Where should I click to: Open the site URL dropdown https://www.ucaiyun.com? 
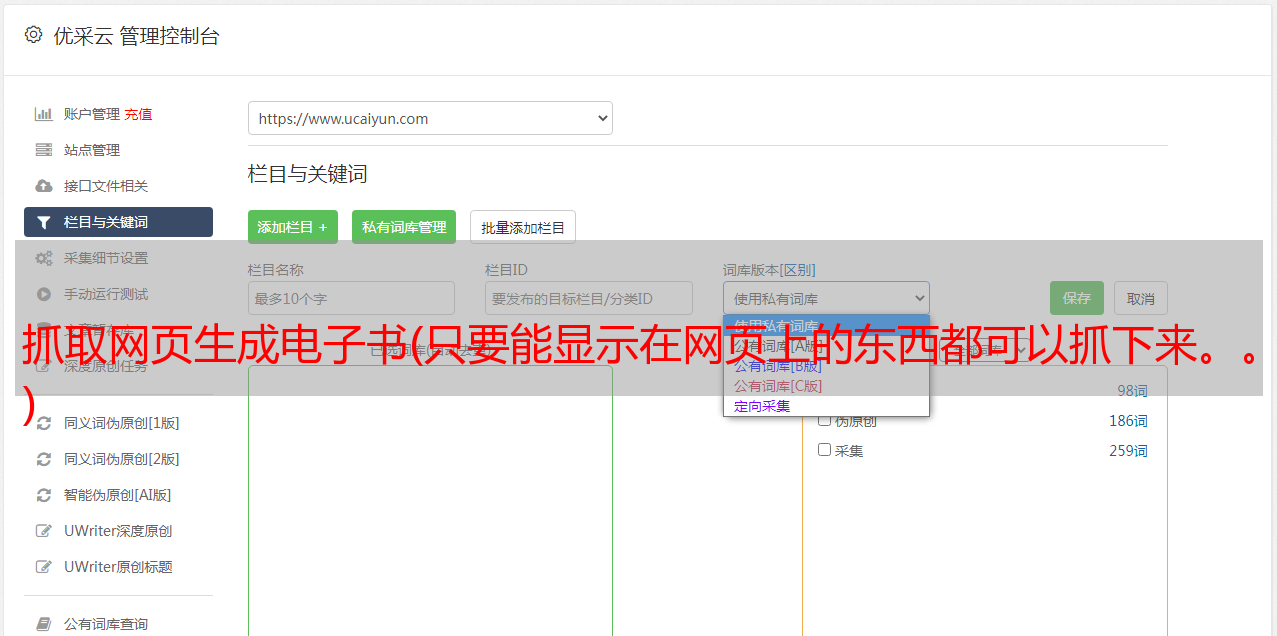tap(430, 118)
